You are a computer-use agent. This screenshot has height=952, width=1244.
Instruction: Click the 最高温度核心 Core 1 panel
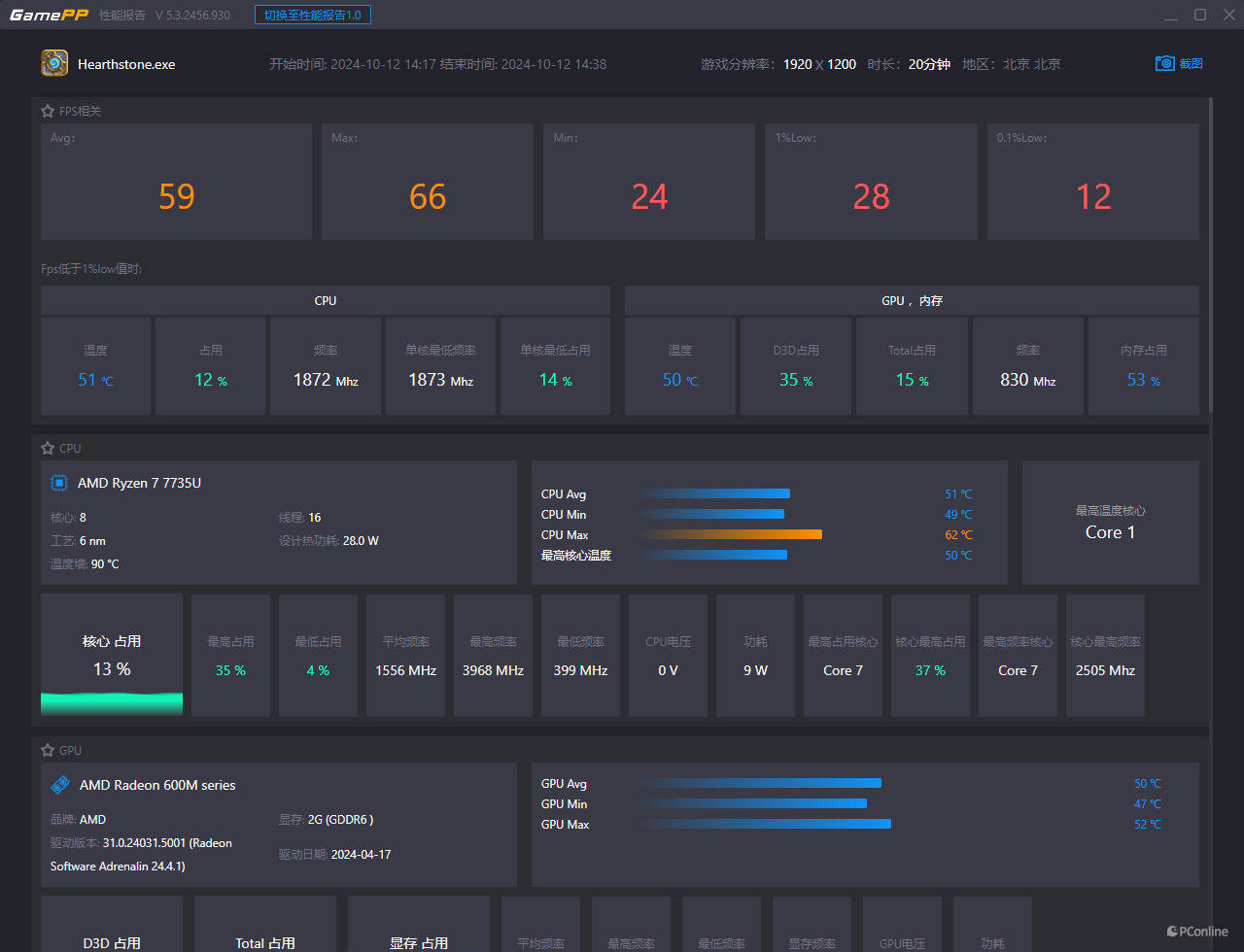[1110, 523]
